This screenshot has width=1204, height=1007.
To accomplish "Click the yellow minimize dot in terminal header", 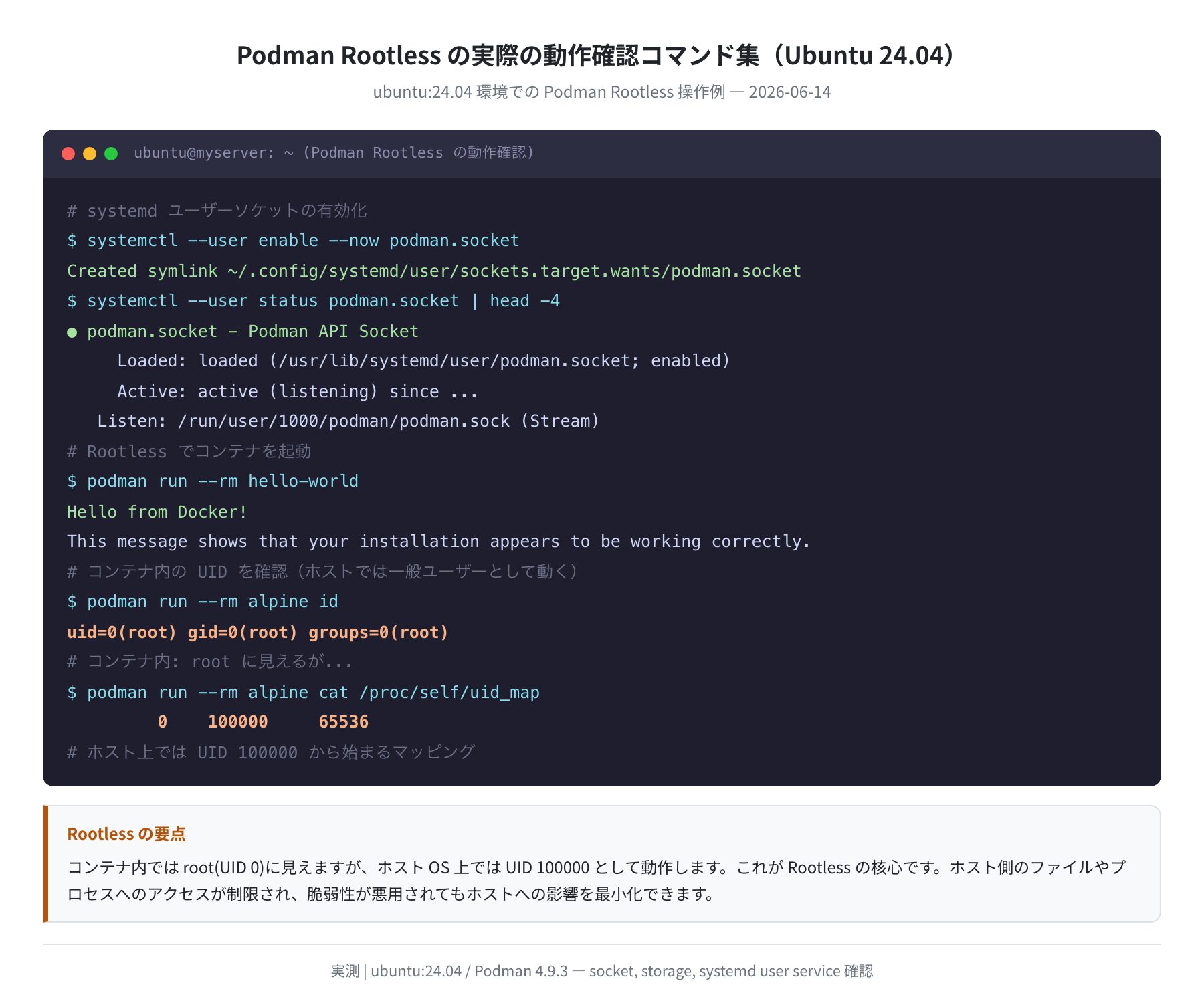I will (x=90, y=154).
